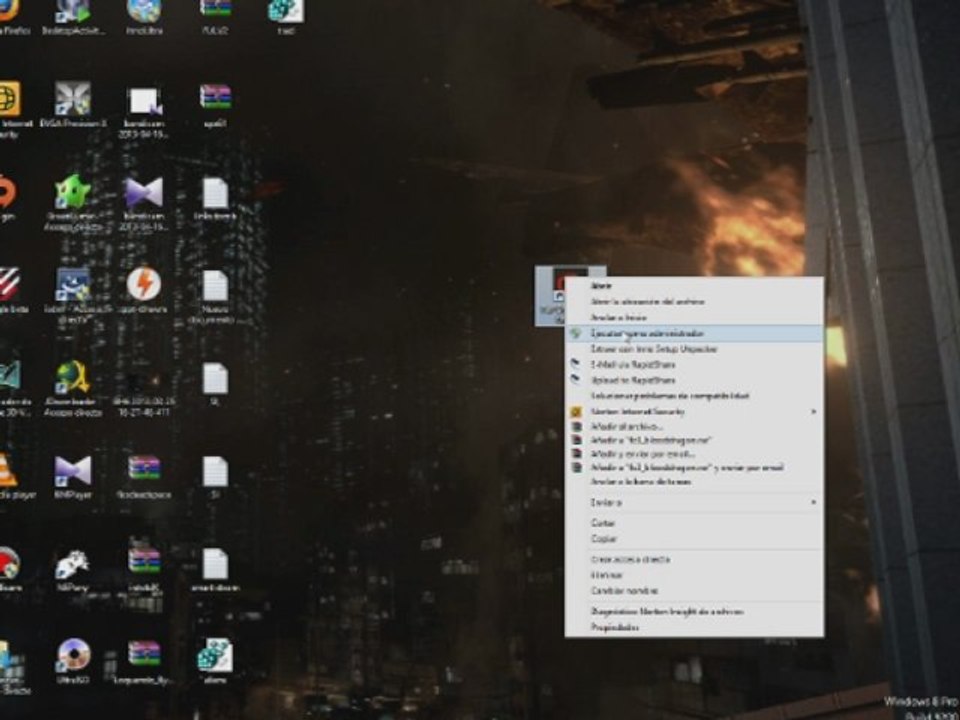Image resolution: width=960 pixels, height=720 pixels.
Task: Select the white pony shortcut icon
Action: click(x=73, y=564)
